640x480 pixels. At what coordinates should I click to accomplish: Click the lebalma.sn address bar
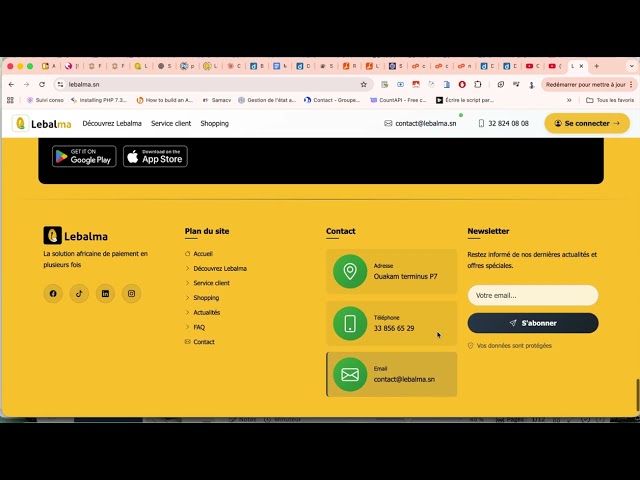point(212,84)
